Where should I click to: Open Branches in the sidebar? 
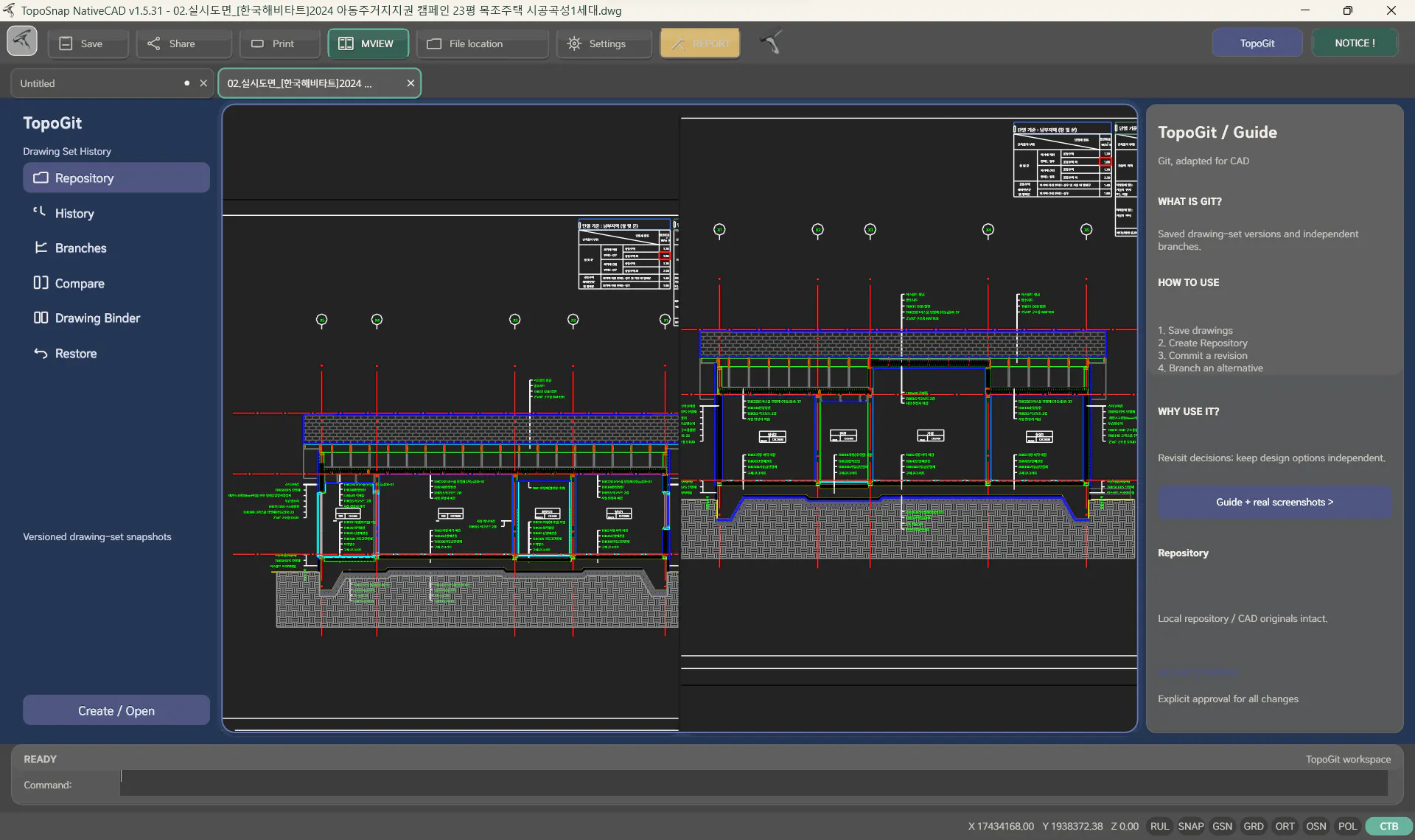pyautogui.click(x=116, y=248)
